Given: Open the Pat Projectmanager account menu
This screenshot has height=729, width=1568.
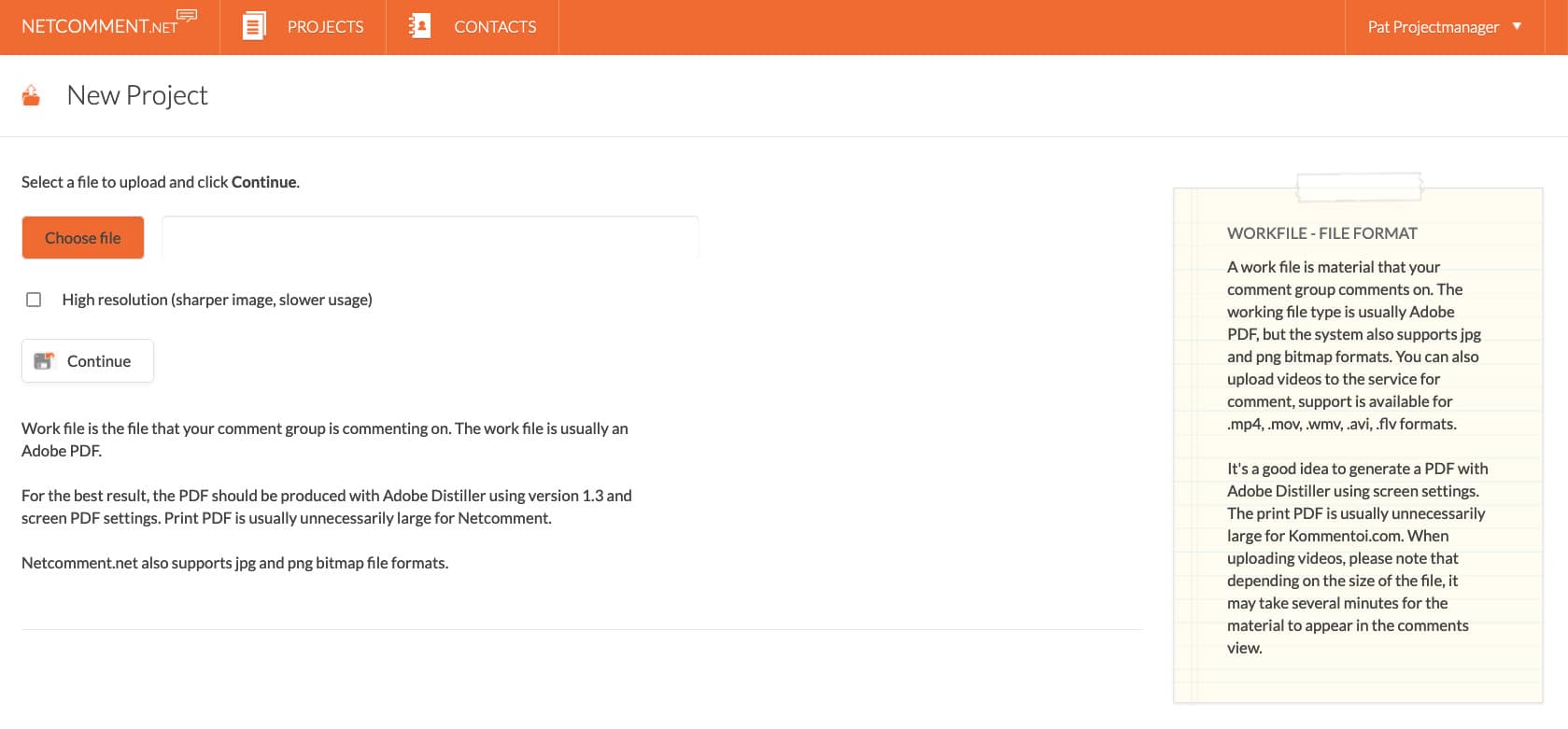Looking at the screenshot, I should pos(1433,27).
